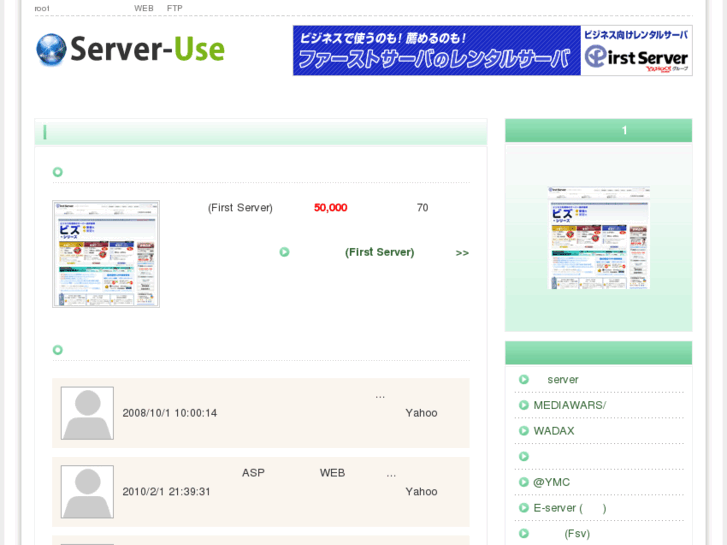Image resolution: width=727 pixels, height=545 pixels.
Task: Click avatar of 2010/2/1 review
Action: pyautogui.click(x=87, y=492)
